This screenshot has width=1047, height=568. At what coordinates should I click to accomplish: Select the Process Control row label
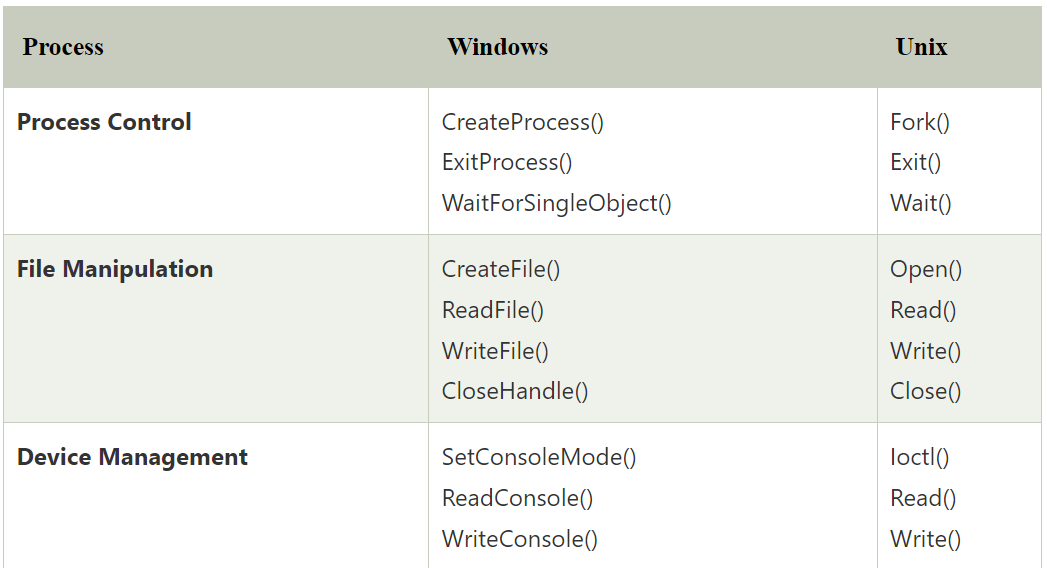tap(104, 122)
